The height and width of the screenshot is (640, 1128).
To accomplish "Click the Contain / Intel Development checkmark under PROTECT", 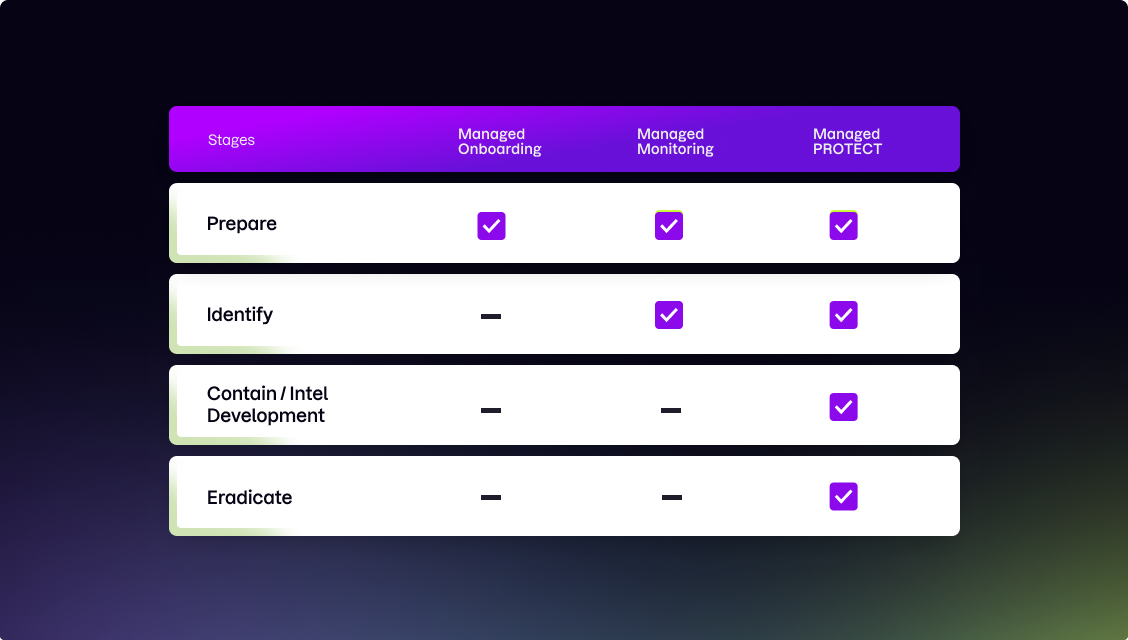I will (844, 407).
